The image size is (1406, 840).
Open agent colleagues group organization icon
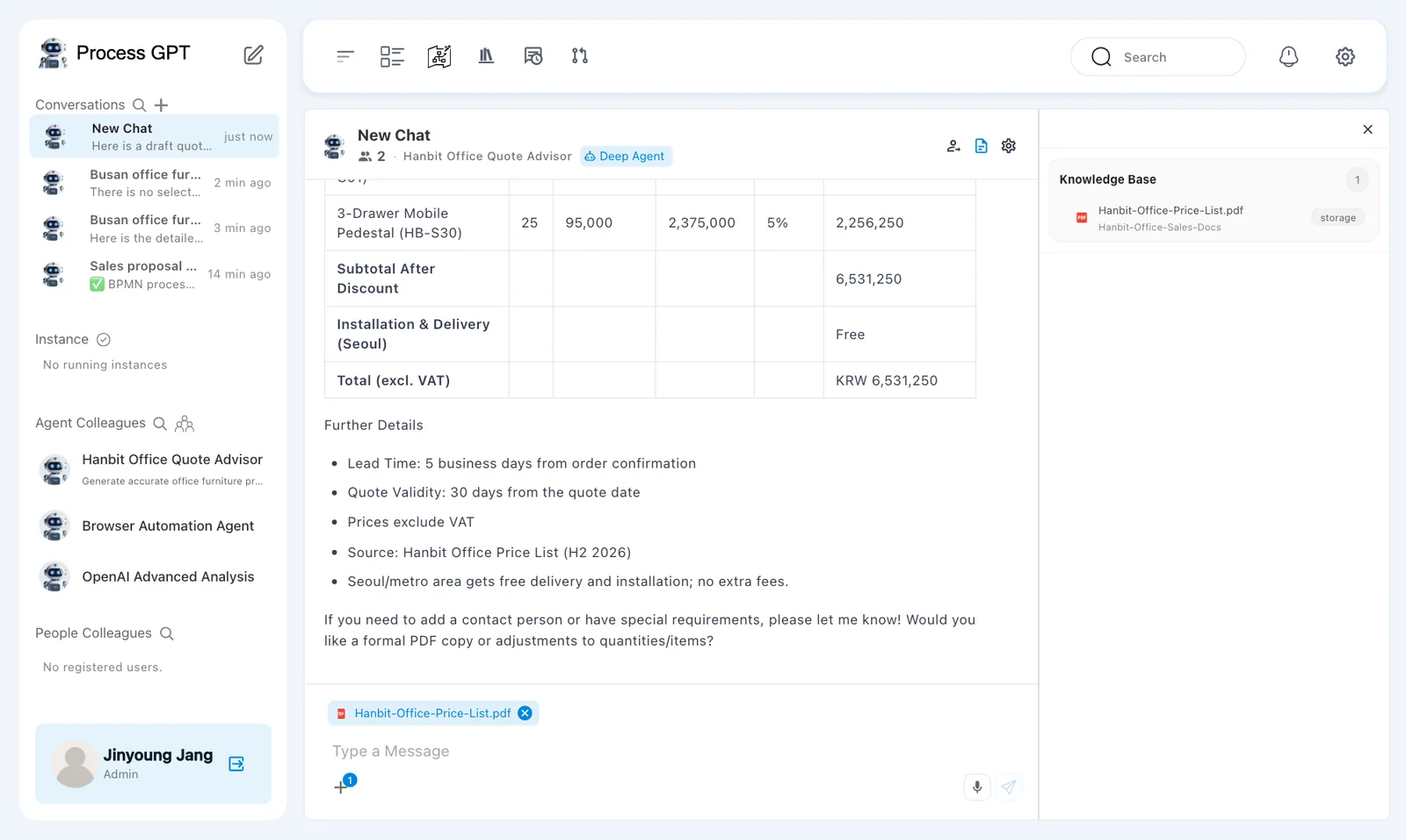(185, 424)
